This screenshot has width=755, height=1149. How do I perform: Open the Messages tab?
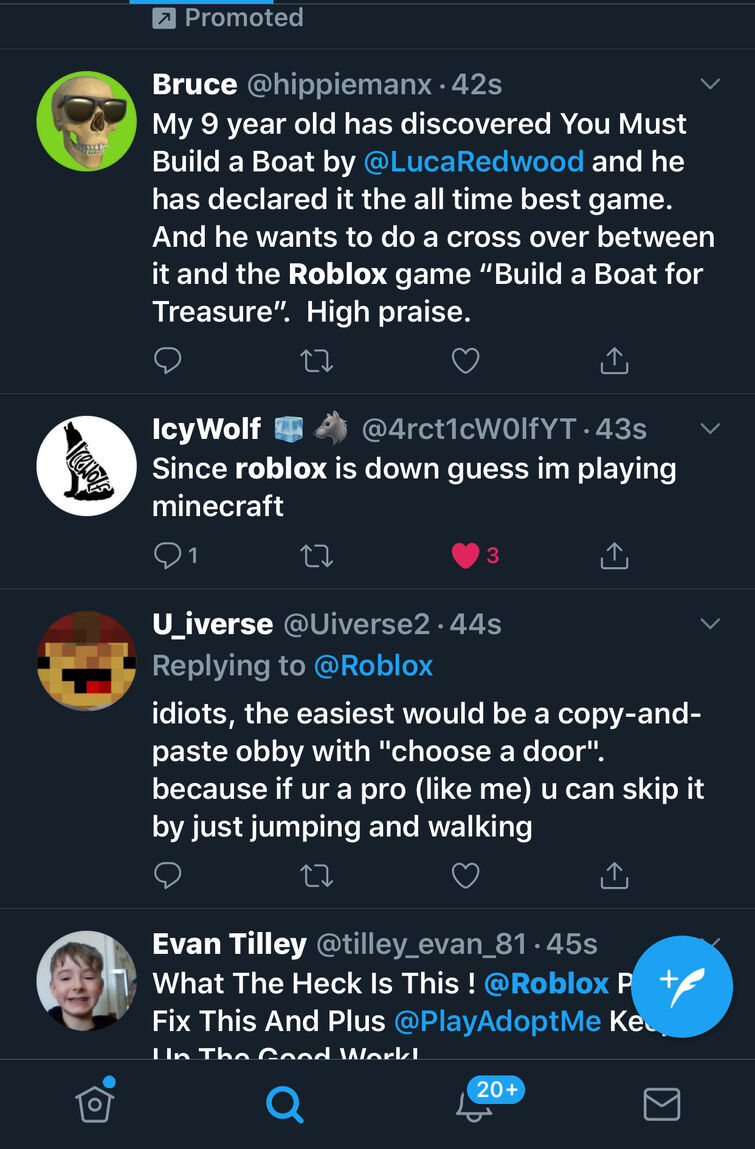[x=661, y=1104]
